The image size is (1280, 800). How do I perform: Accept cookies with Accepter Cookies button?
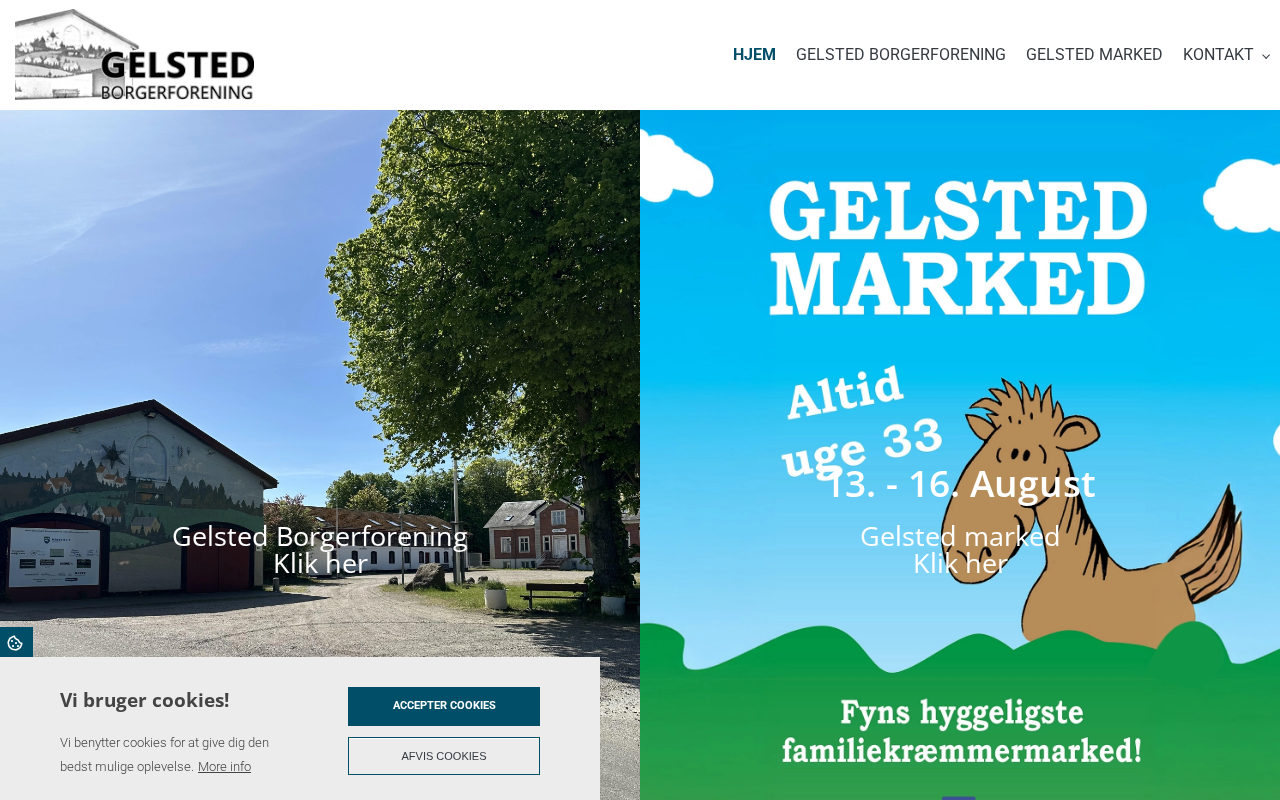point(444,706)
